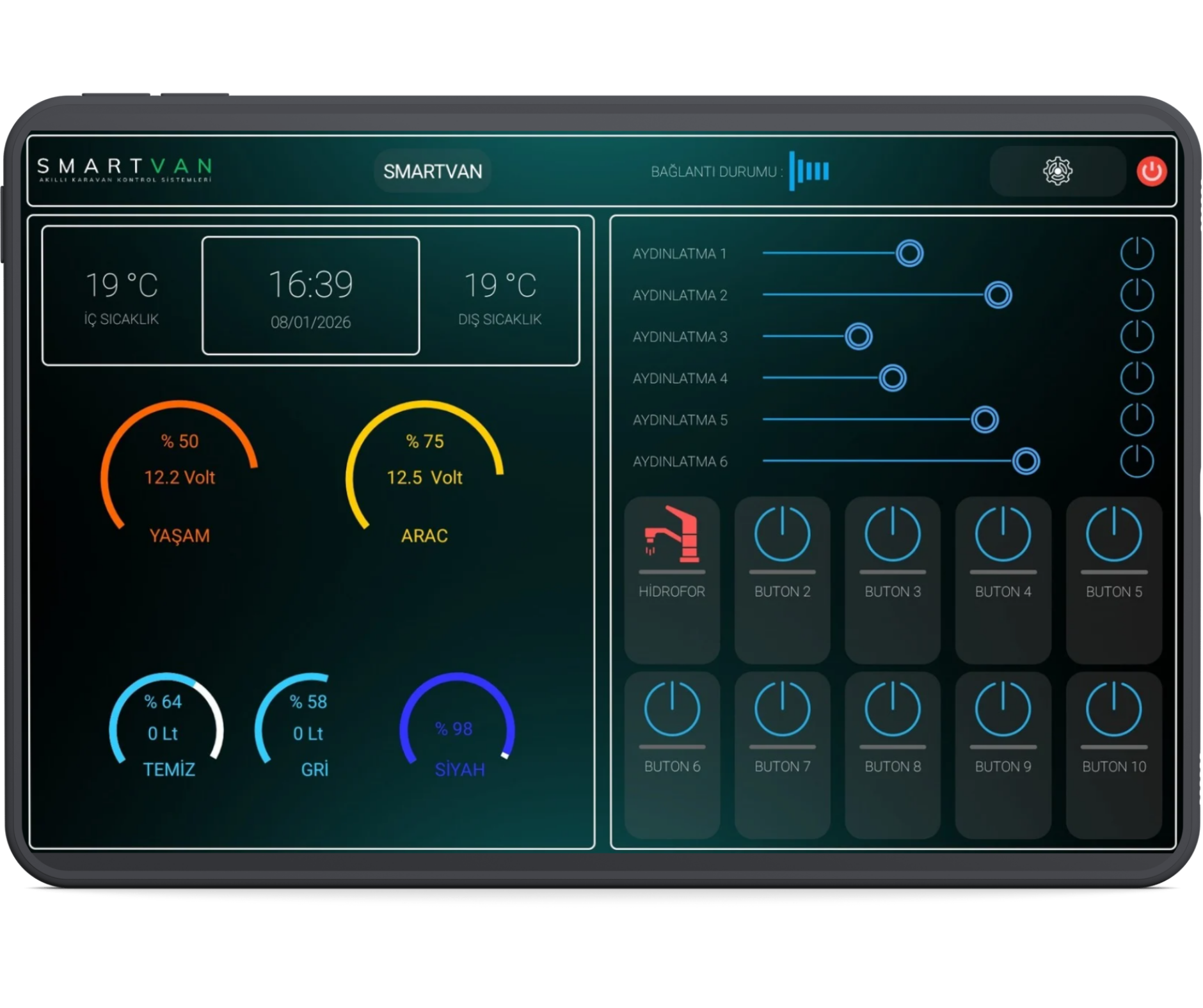Click the Aydınlatma 5 slider handle
Image resolution: width=1203 pixels, height=1008 pixels.
tap(984, 420)
